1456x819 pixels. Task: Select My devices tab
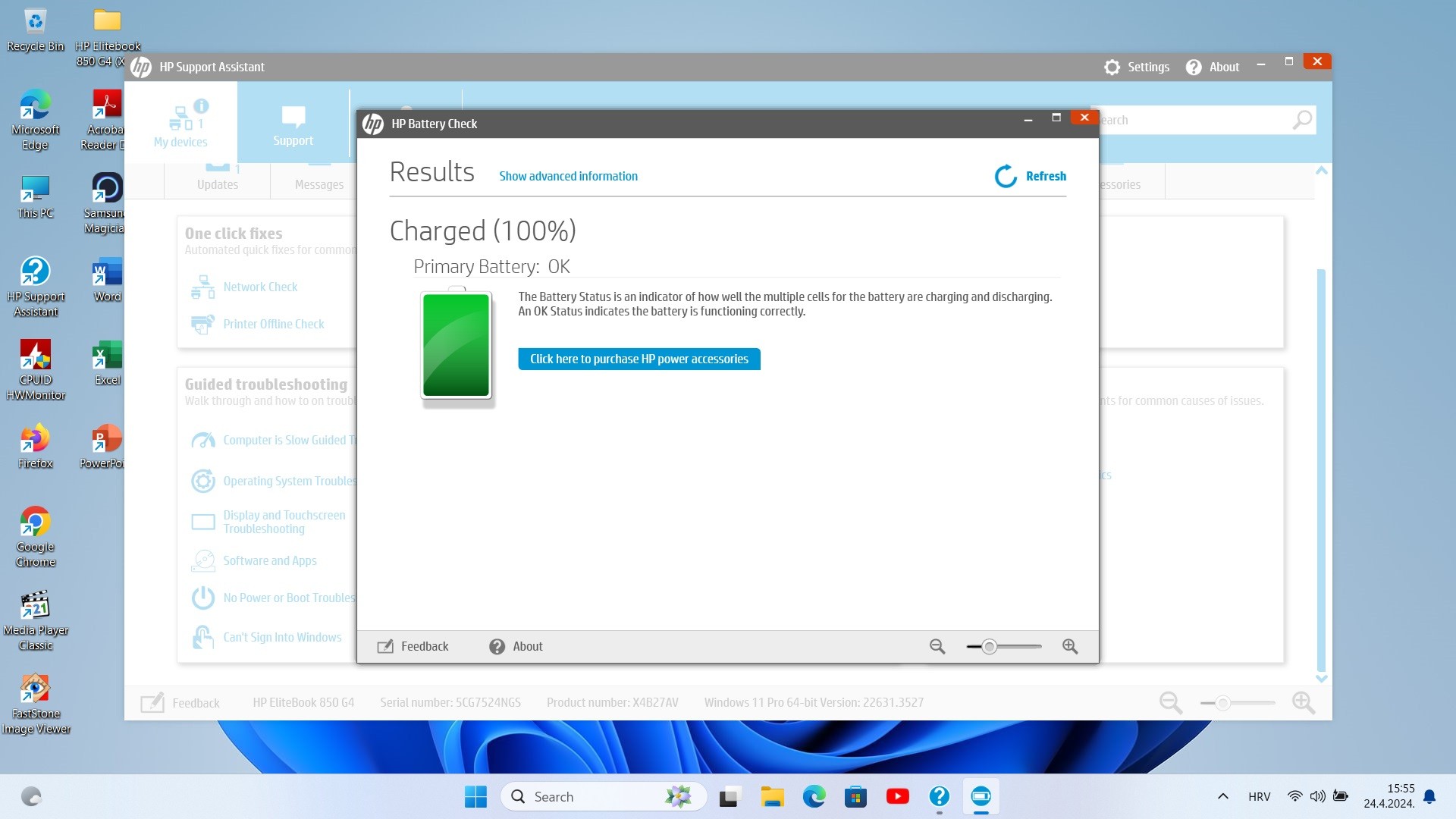tap(180, 123)
